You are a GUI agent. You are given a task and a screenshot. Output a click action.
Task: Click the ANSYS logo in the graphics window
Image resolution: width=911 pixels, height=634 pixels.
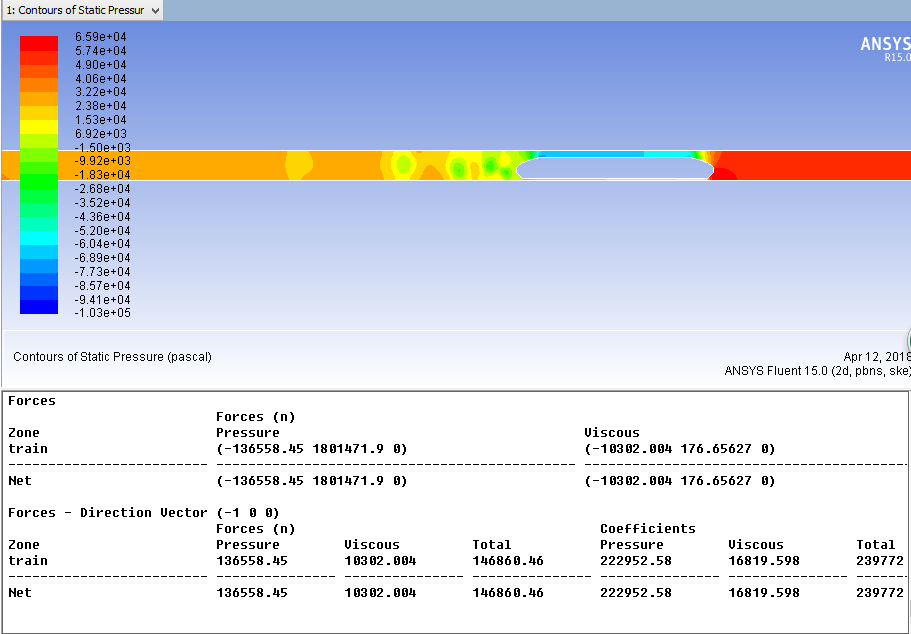(x=885, y=45)
